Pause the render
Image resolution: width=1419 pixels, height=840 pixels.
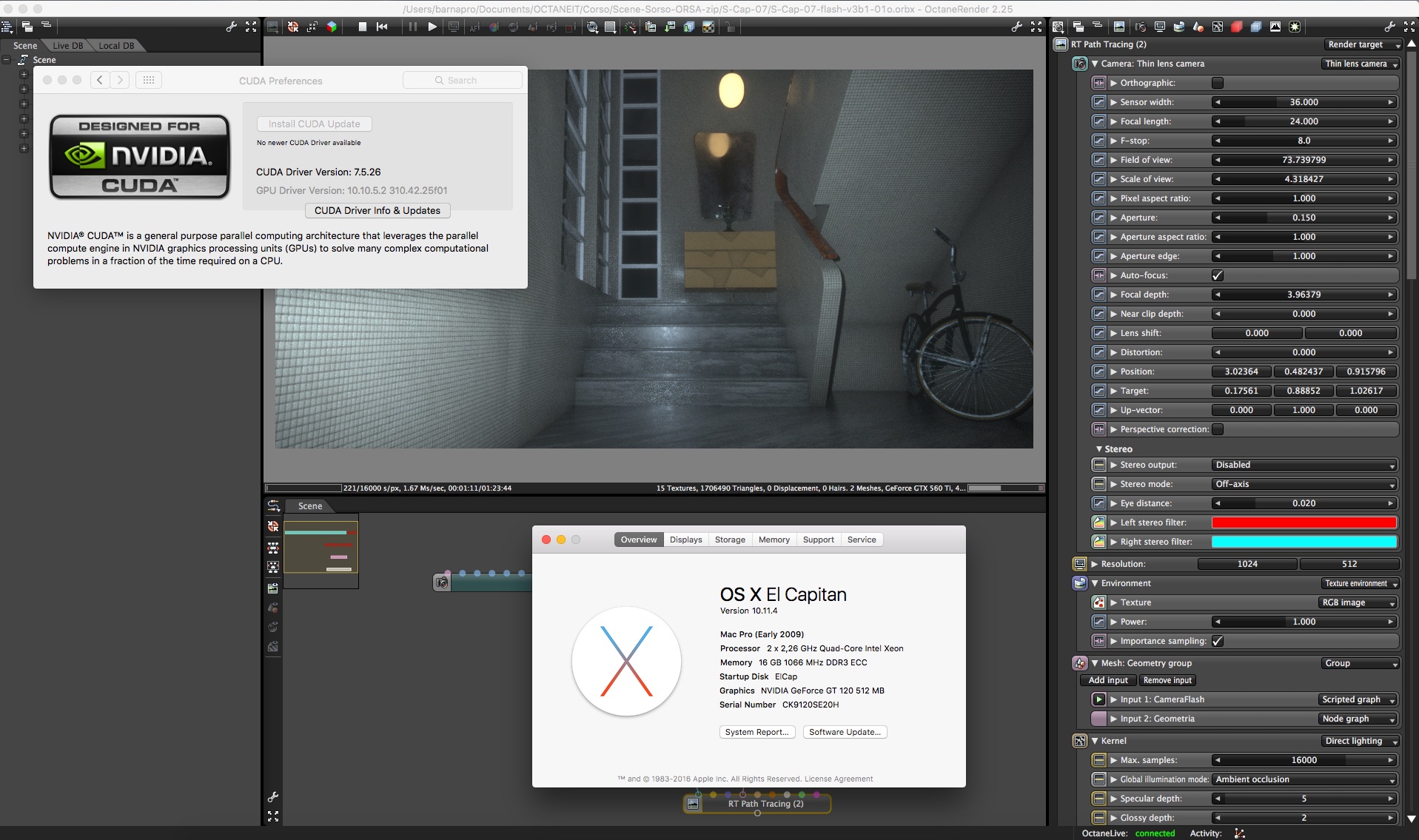pyautogui.click(x=412, y=27)
